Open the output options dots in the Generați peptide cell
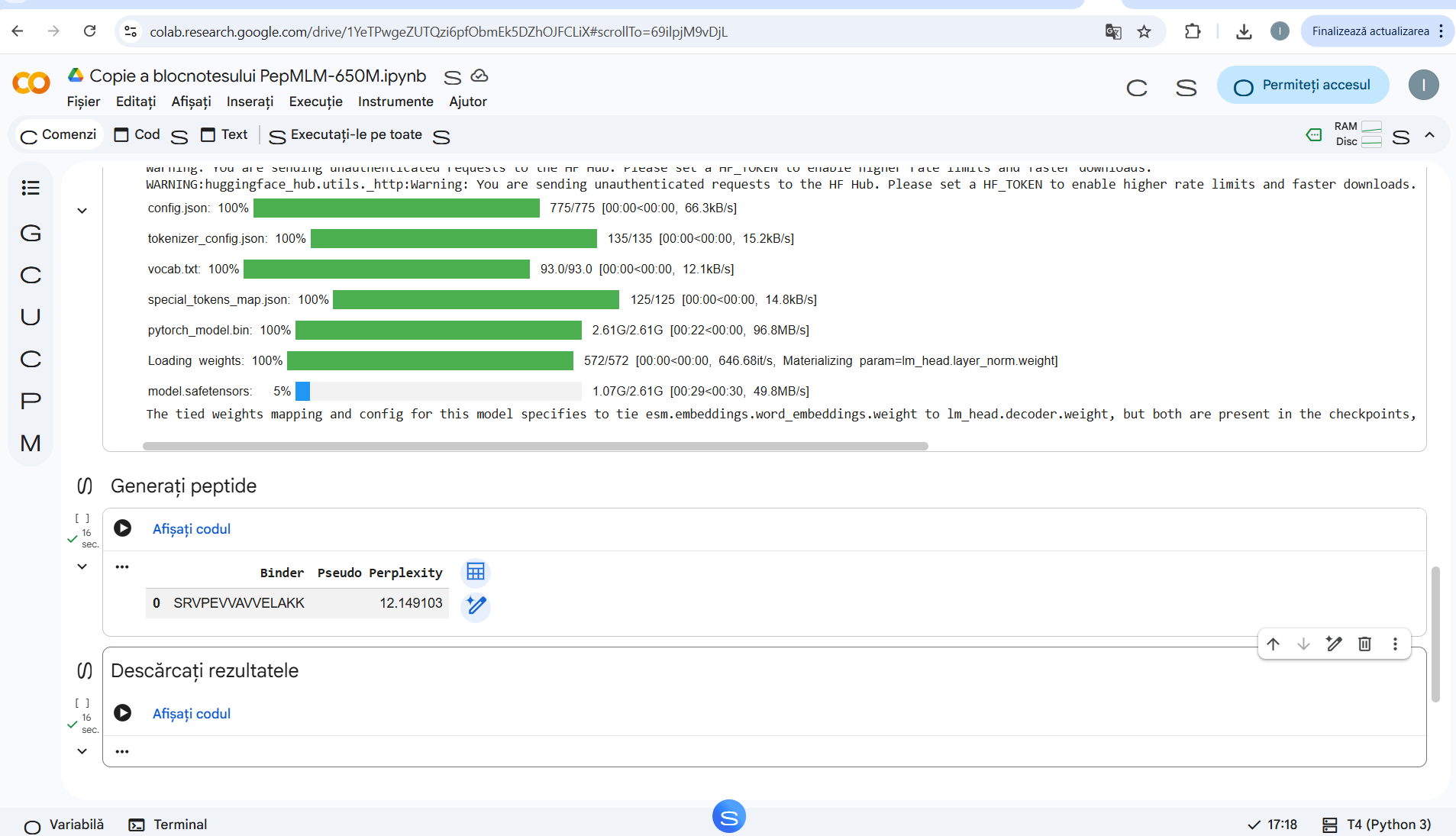 [122, 566]
